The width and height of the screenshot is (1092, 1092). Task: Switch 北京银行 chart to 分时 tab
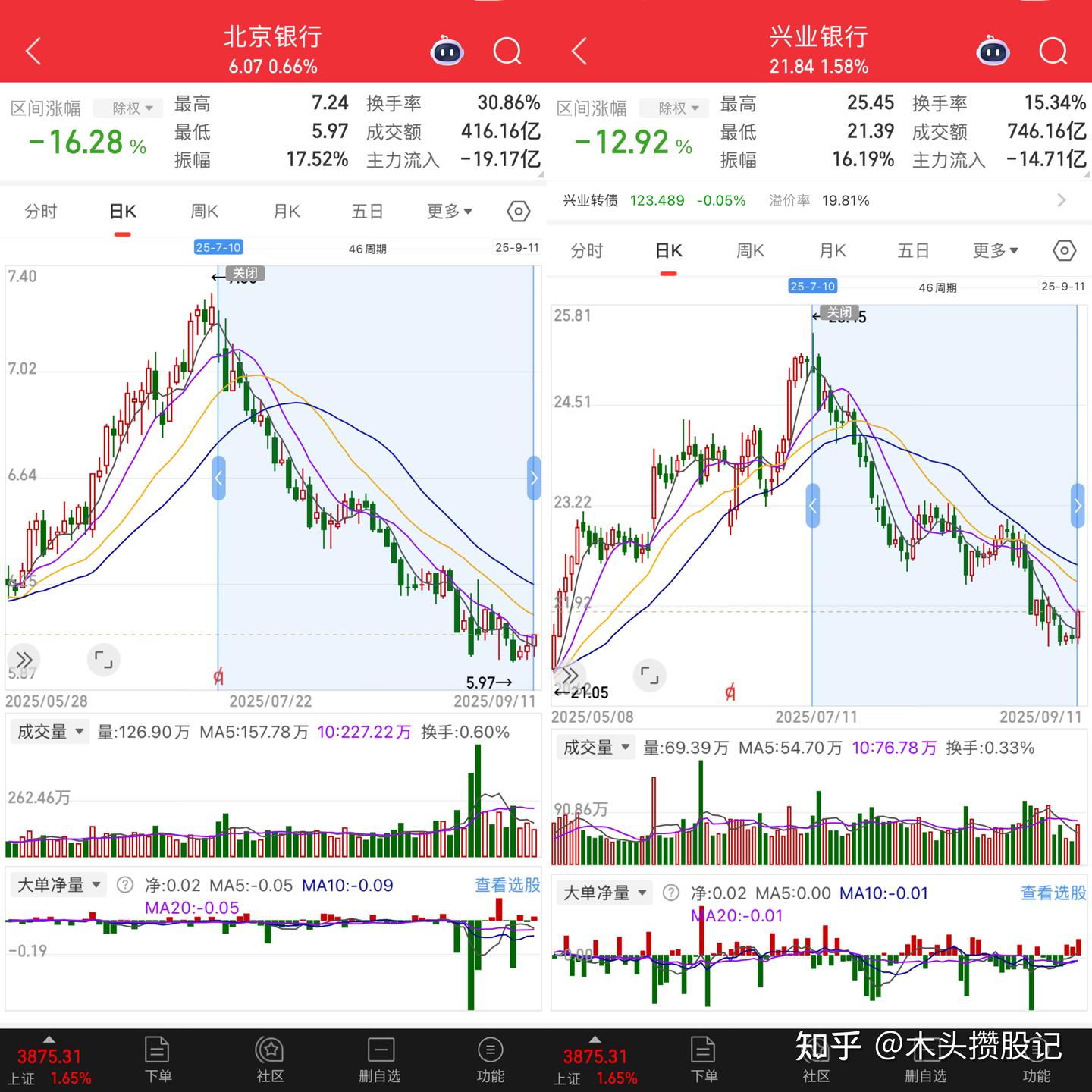(41, 211)
